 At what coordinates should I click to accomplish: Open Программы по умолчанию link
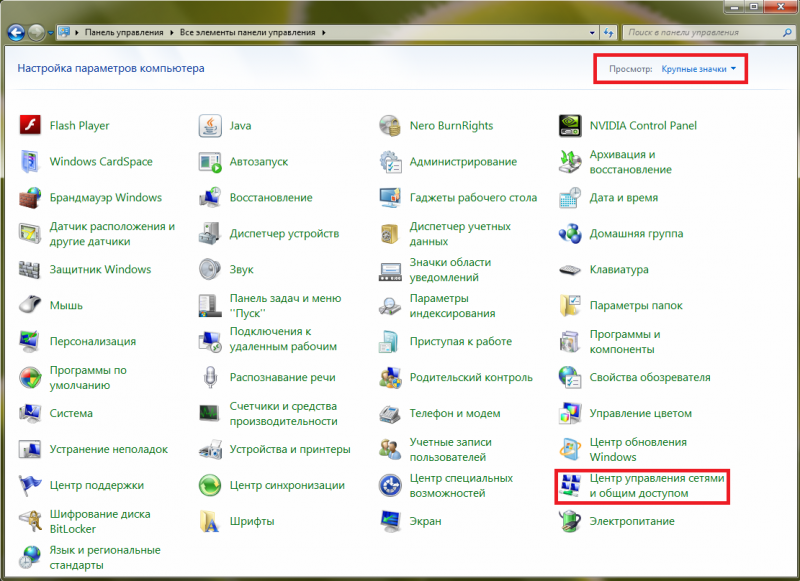(88, 377)
